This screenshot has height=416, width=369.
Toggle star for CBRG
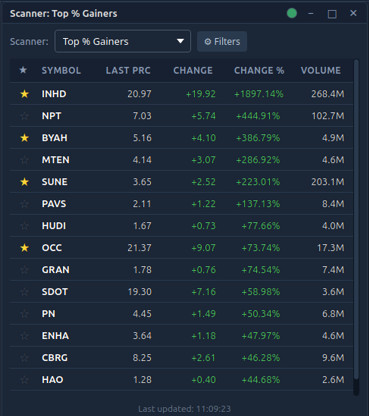pyautogui.click(x=24, y=358)
